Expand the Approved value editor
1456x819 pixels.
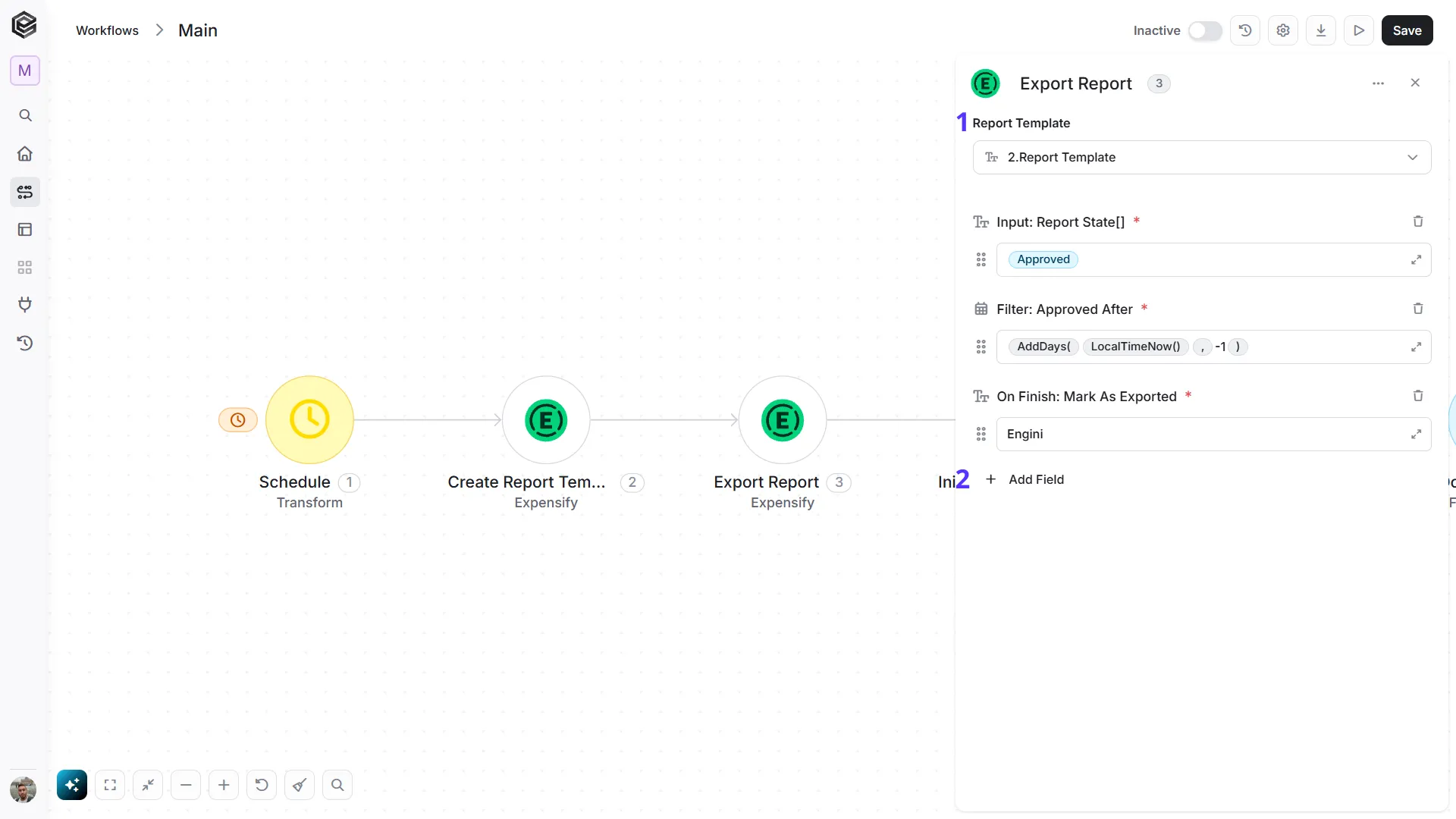coord(1416,259)
